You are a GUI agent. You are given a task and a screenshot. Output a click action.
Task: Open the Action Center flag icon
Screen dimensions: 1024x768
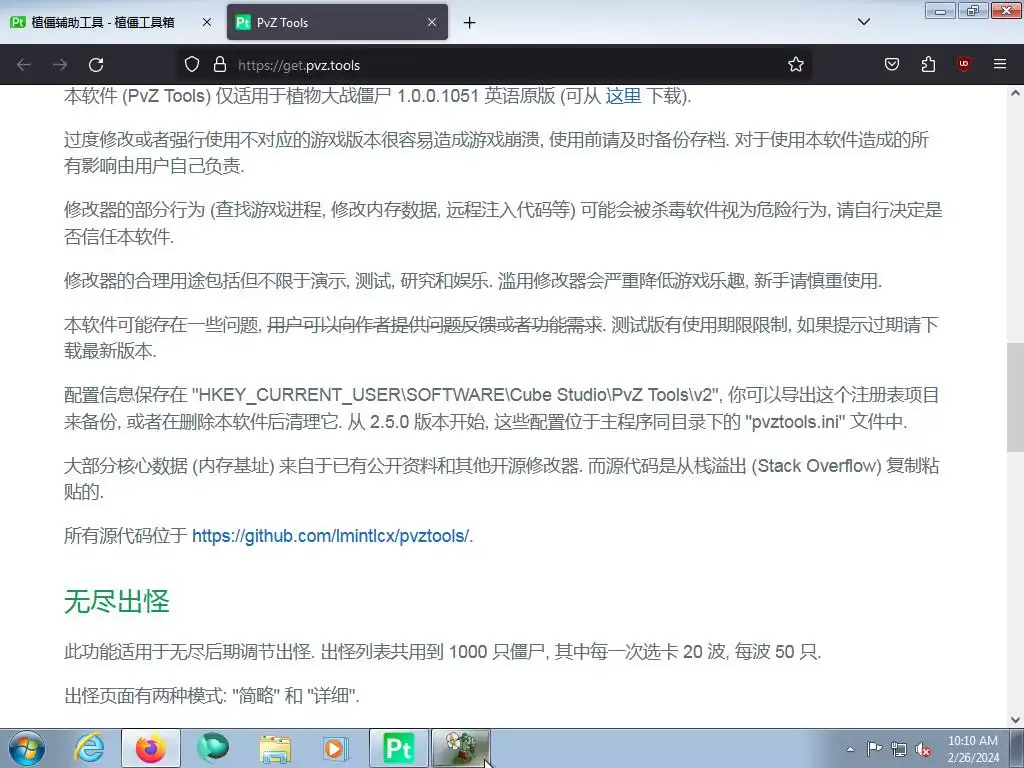pyautogui.click(x=874, y=749)
